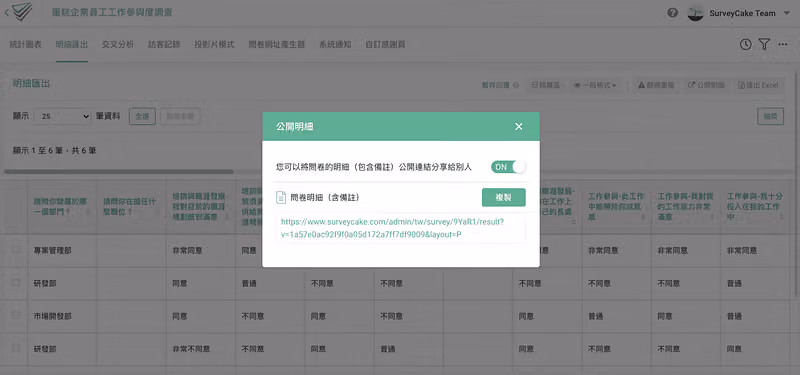800x375 pixels.
Task: Switch to the 投影片模式 tab
Action: click(x=214, y=44)
